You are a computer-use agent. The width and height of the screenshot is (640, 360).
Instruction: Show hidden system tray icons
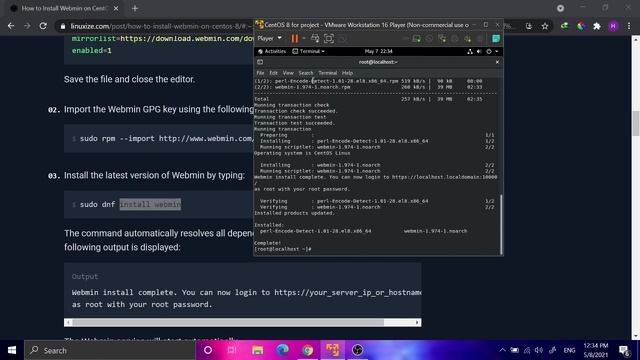point(502,350)
